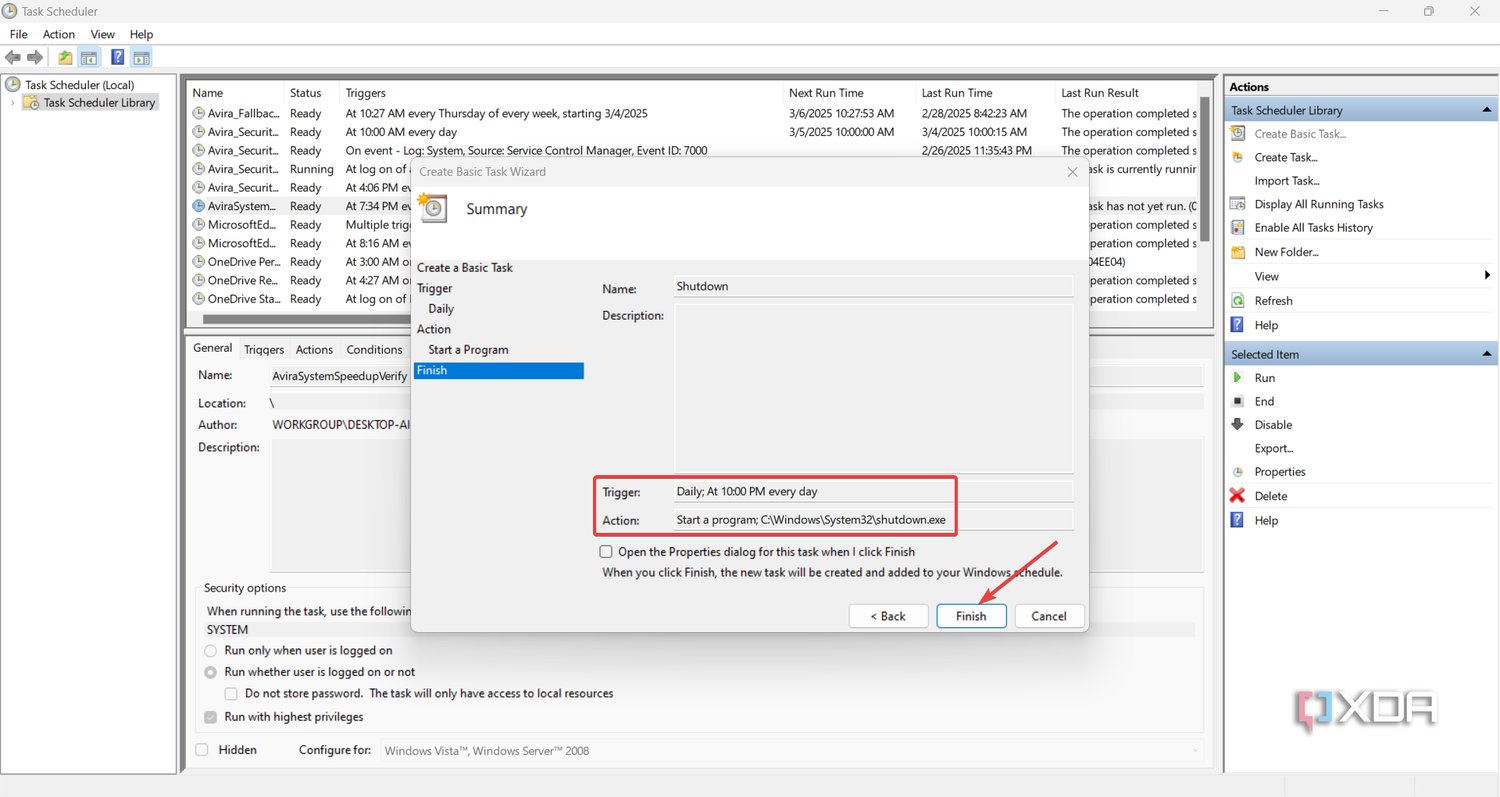Screen dimensions: 1500x797
Task: Click the green Run icon
Action: pyautogui.click(x=1238, y=378)
